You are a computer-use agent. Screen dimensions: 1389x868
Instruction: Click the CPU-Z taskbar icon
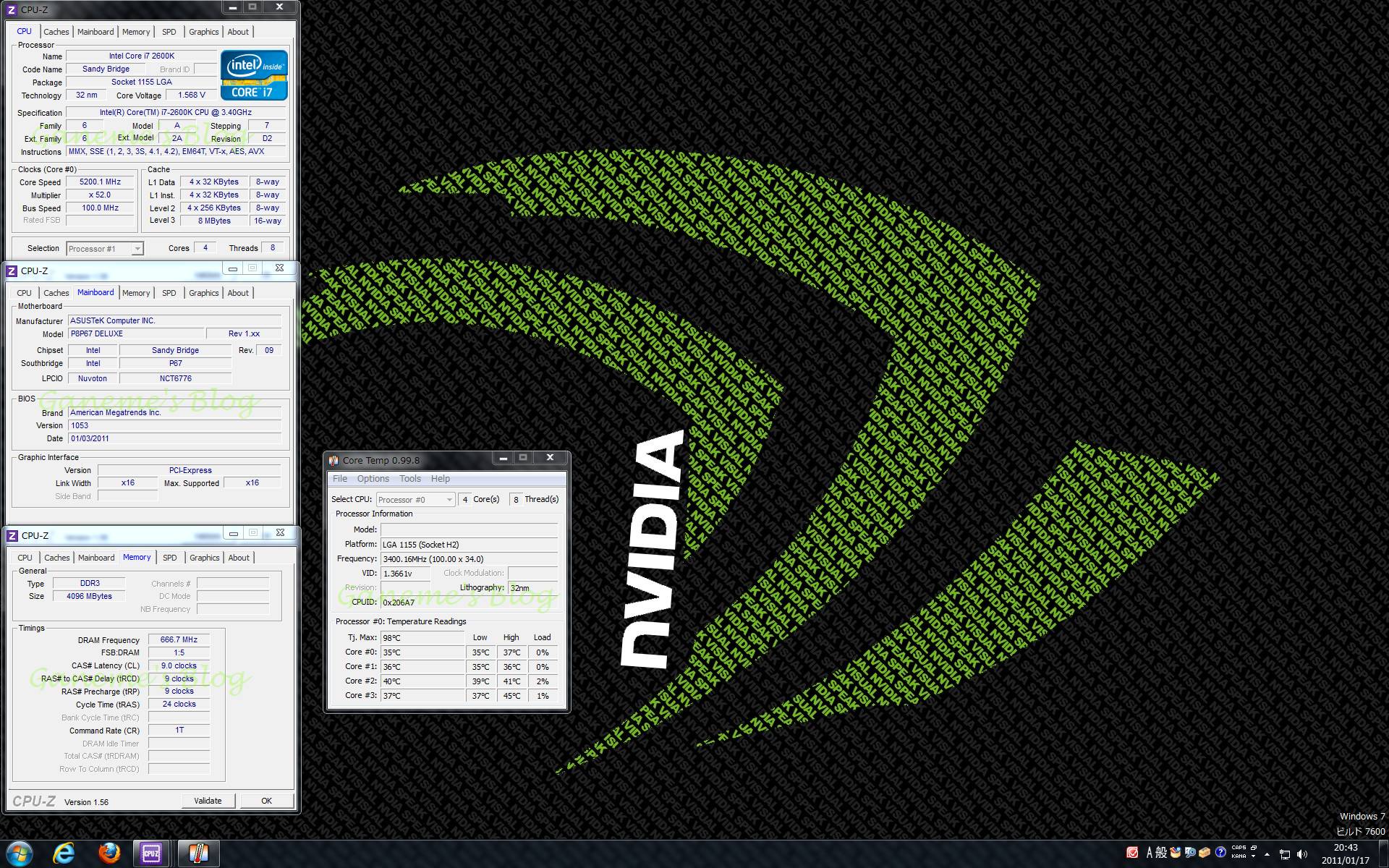pos(151,854)
